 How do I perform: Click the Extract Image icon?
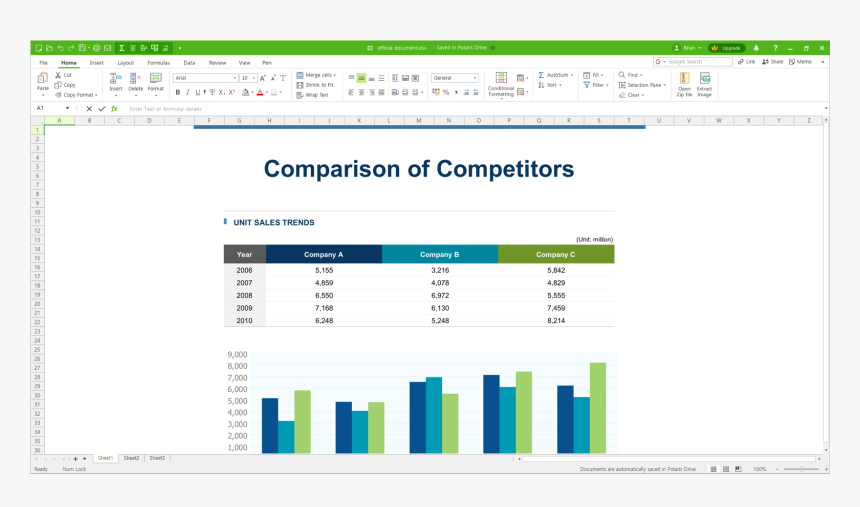[705, 79]
